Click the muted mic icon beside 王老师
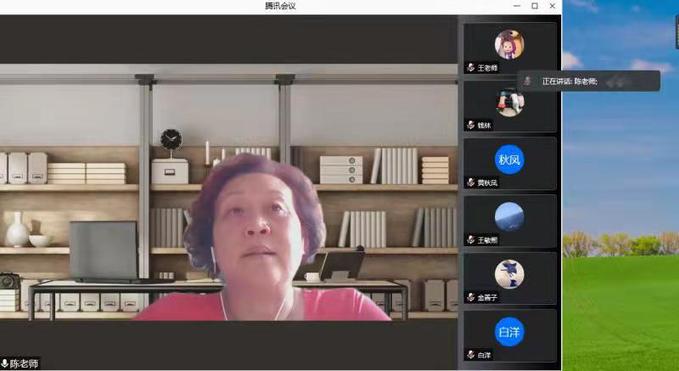Screen dimensions: 679x371 (471, 68)
